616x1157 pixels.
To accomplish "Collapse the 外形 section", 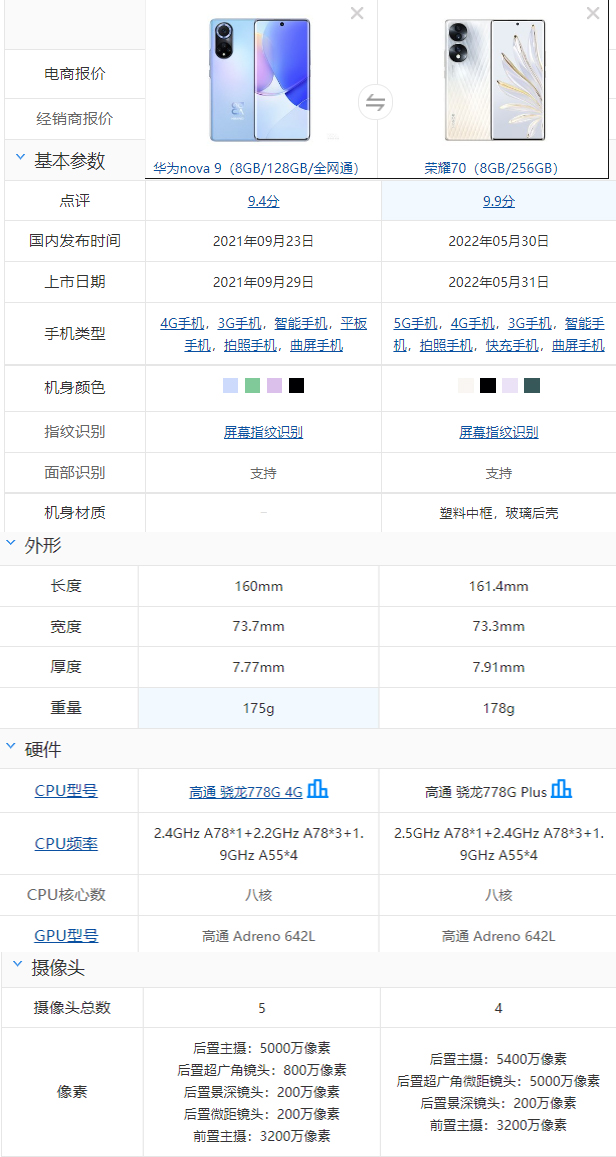I will (11, 542).
